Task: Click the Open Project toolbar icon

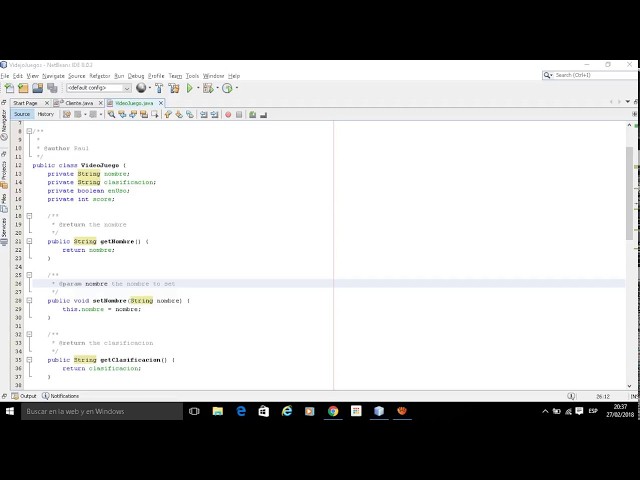Action: (x=38, y=88)
